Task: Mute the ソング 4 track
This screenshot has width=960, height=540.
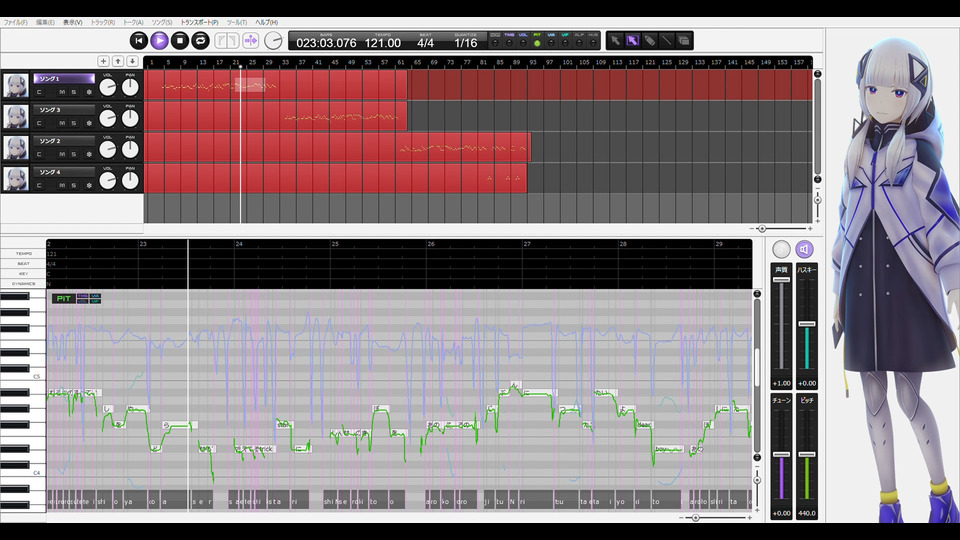Action: tap(62, 186)
